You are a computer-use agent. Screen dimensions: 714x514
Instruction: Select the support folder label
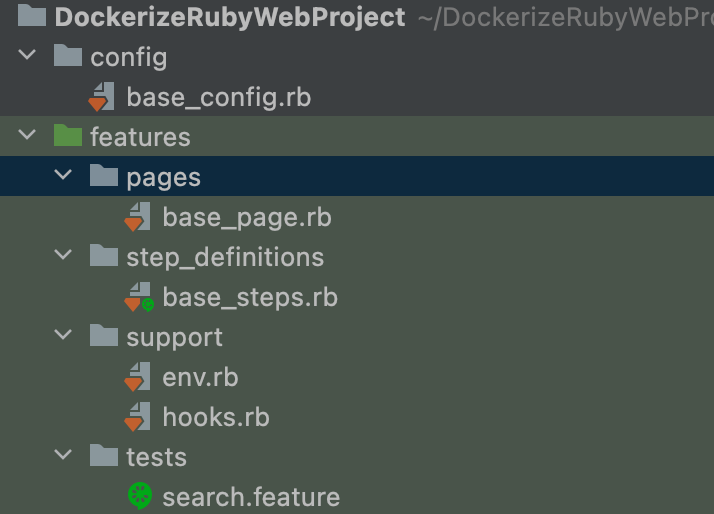pos(174,338)
